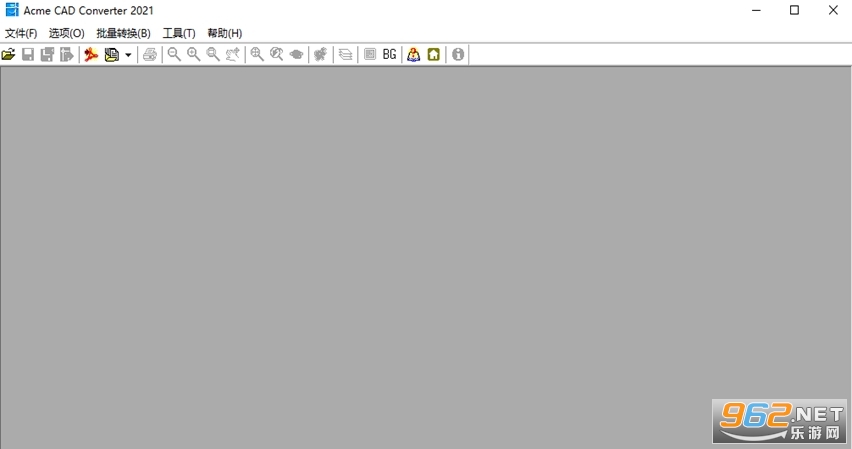Click the Save floppy disk icon
Viewport: 852px width, 449px height.
[28, 54]
